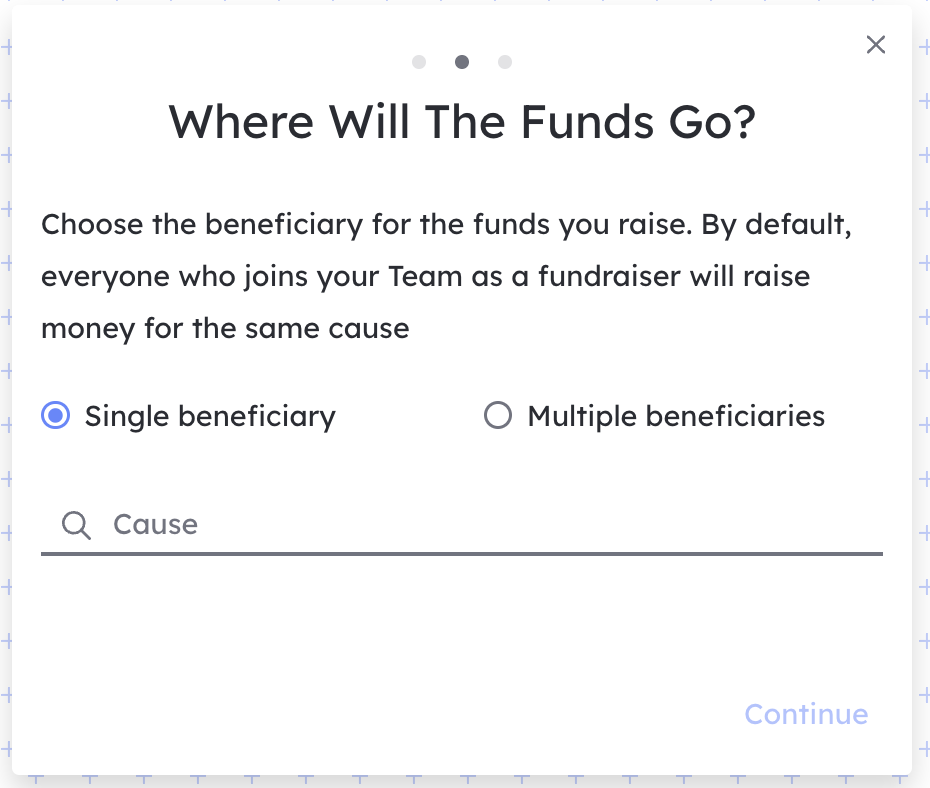
Task: Click the 'Cause' placeholder text
Action: (x=155, y=525)
